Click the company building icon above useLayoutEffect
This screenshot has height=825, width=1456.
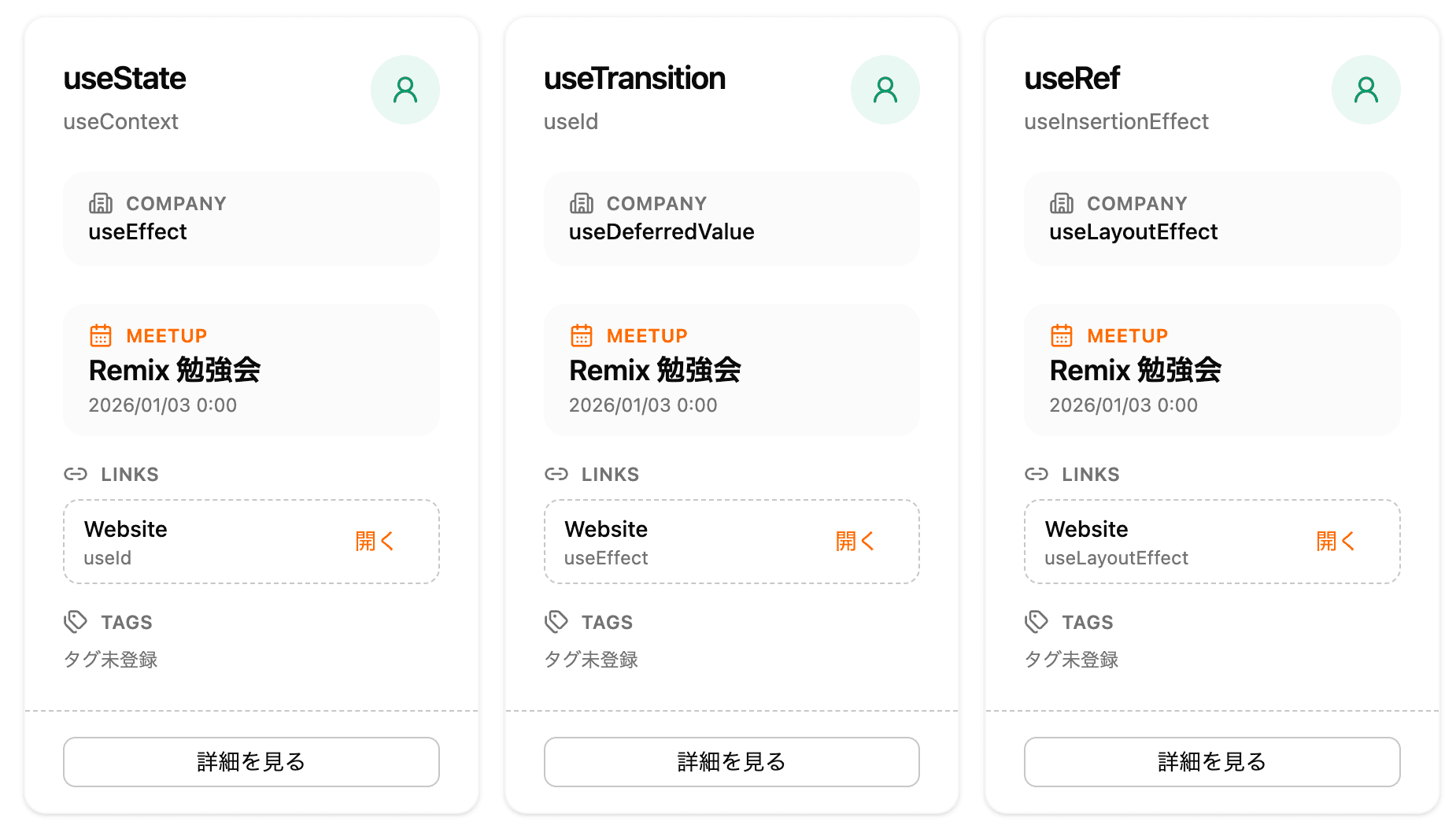(x=1062, y=204)
